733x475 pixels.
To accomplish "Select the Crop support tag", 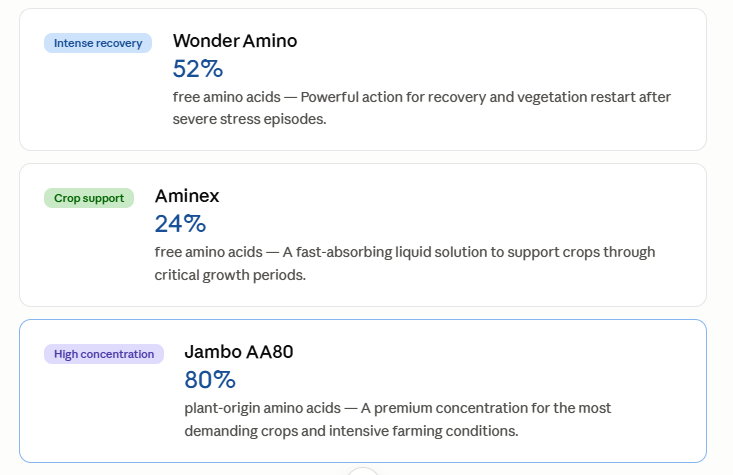I will pyautogui.click(x=89, y=198).
